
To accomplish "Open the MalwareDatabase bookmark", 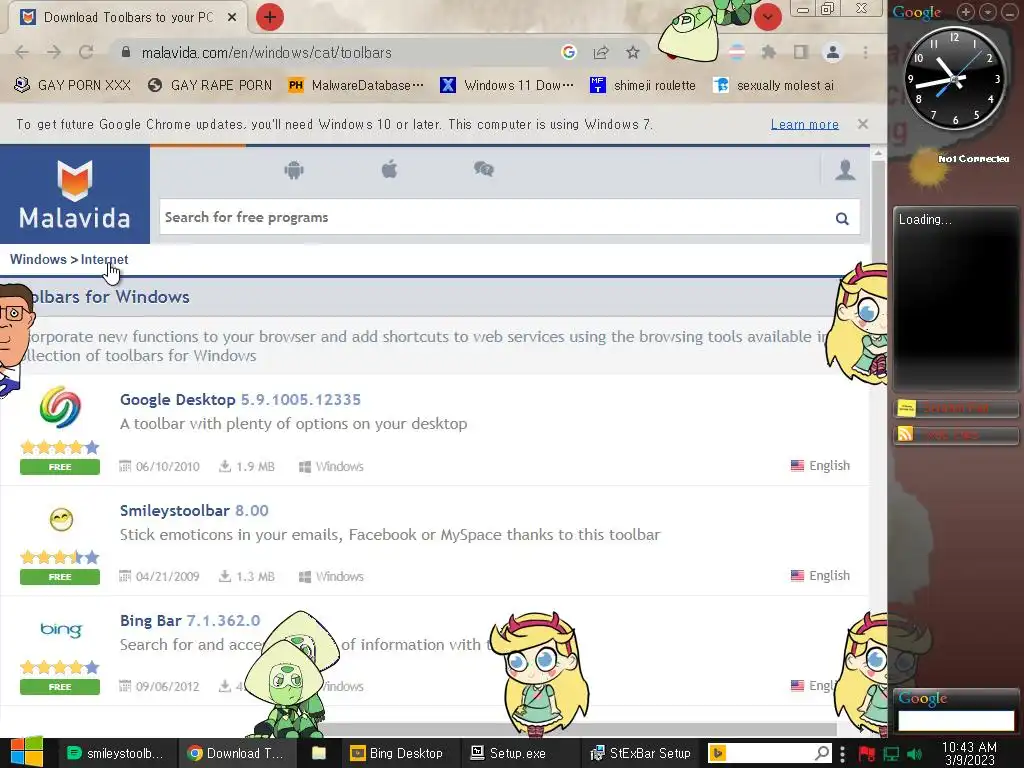I will click(x=356, y=85).
